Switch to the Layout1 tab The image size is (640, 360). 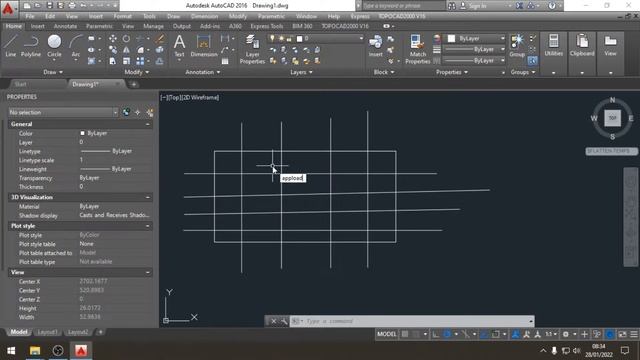[47, 332]
